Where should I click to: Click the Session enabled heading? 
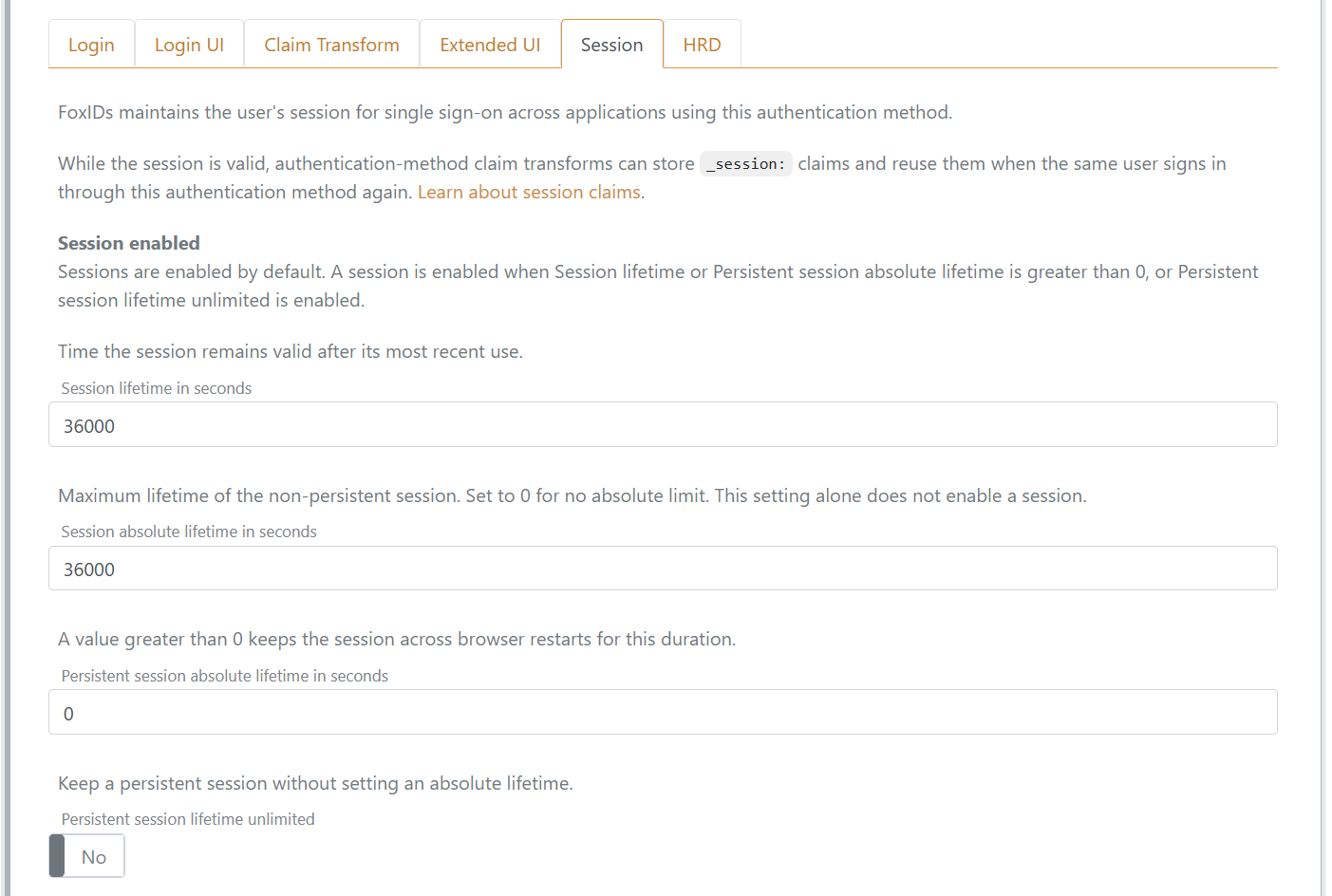click(129, 243)
